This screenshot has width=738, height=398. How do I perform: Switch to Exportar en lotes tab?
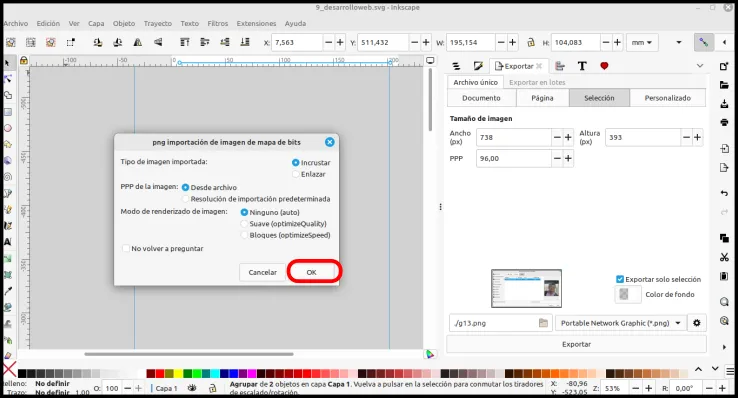(537, 82)
